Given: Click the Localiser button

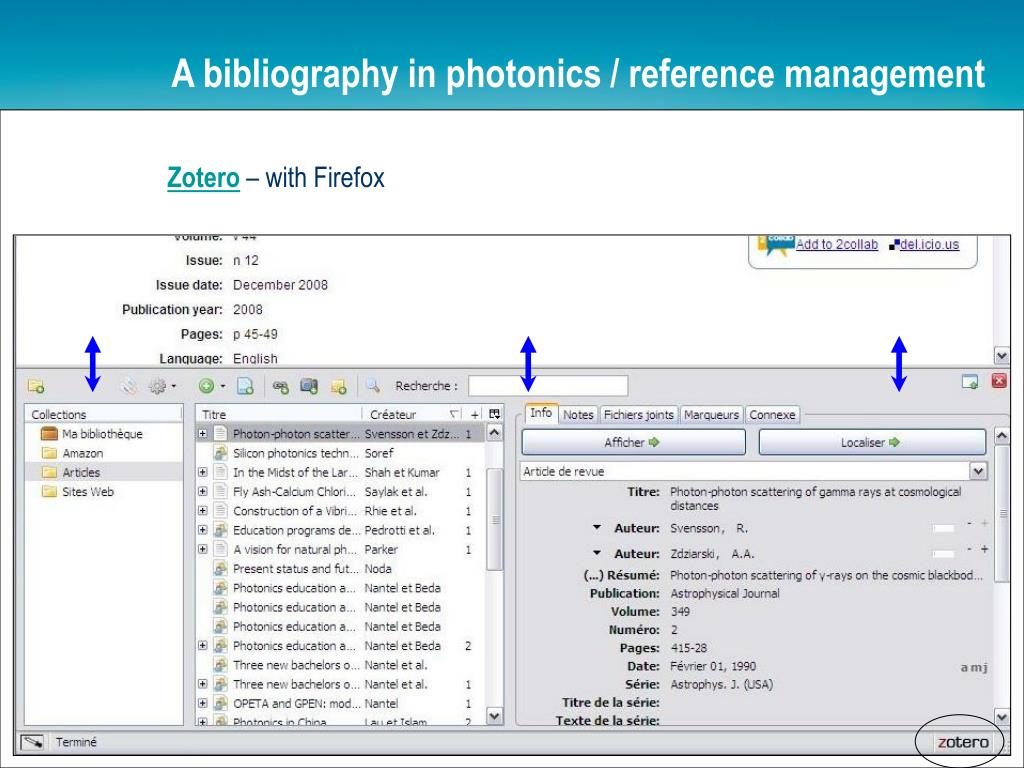Looking at the screenshot, I should 871,442.
